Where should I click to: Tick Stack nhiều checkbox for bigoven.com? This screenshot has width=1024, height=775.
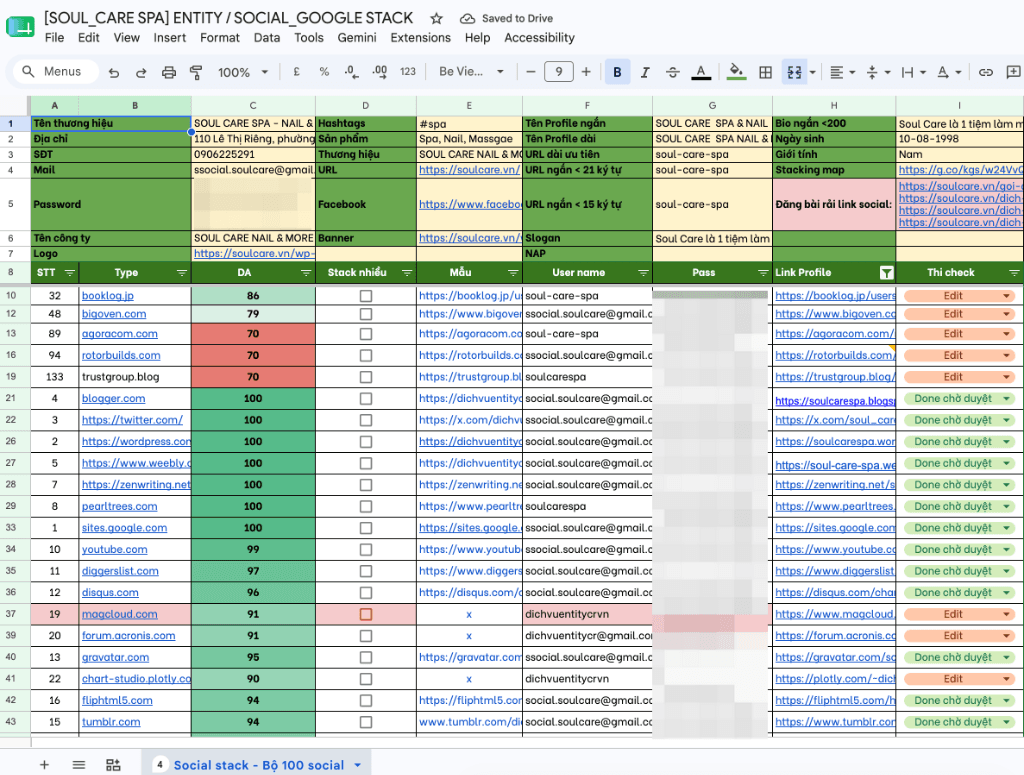366,314
